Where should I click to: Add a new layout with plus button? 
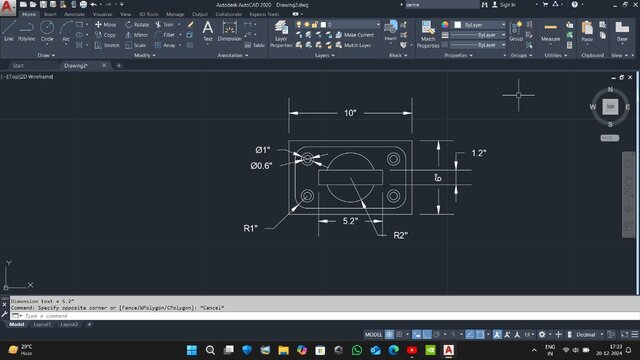tap(89, 324)
